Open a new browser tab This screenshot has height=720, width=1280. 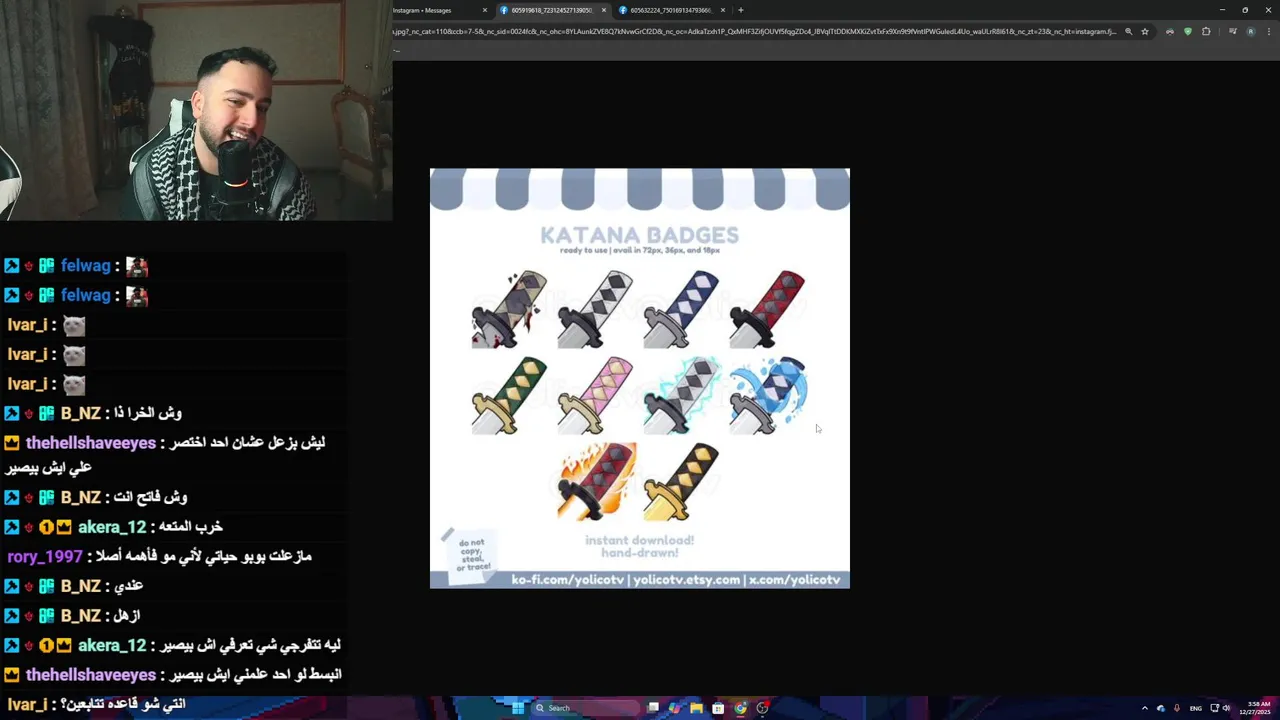tap(741, 10)
